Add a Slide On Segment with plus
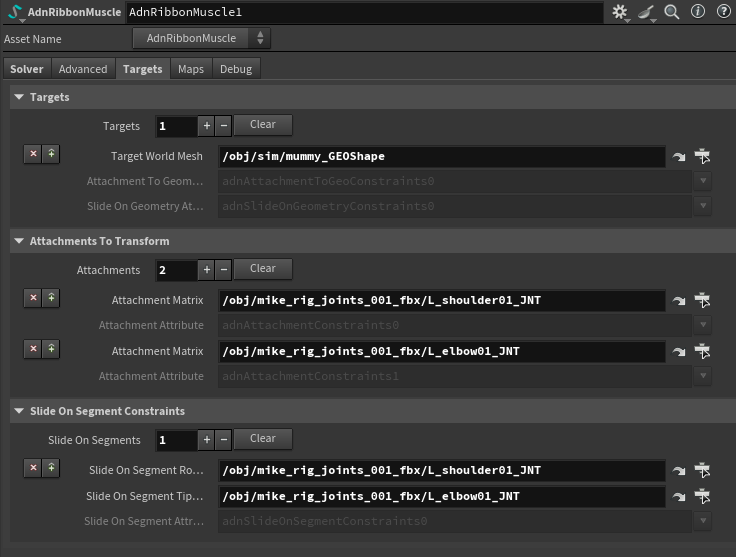 pyautogui.click(x=207, y=440)
